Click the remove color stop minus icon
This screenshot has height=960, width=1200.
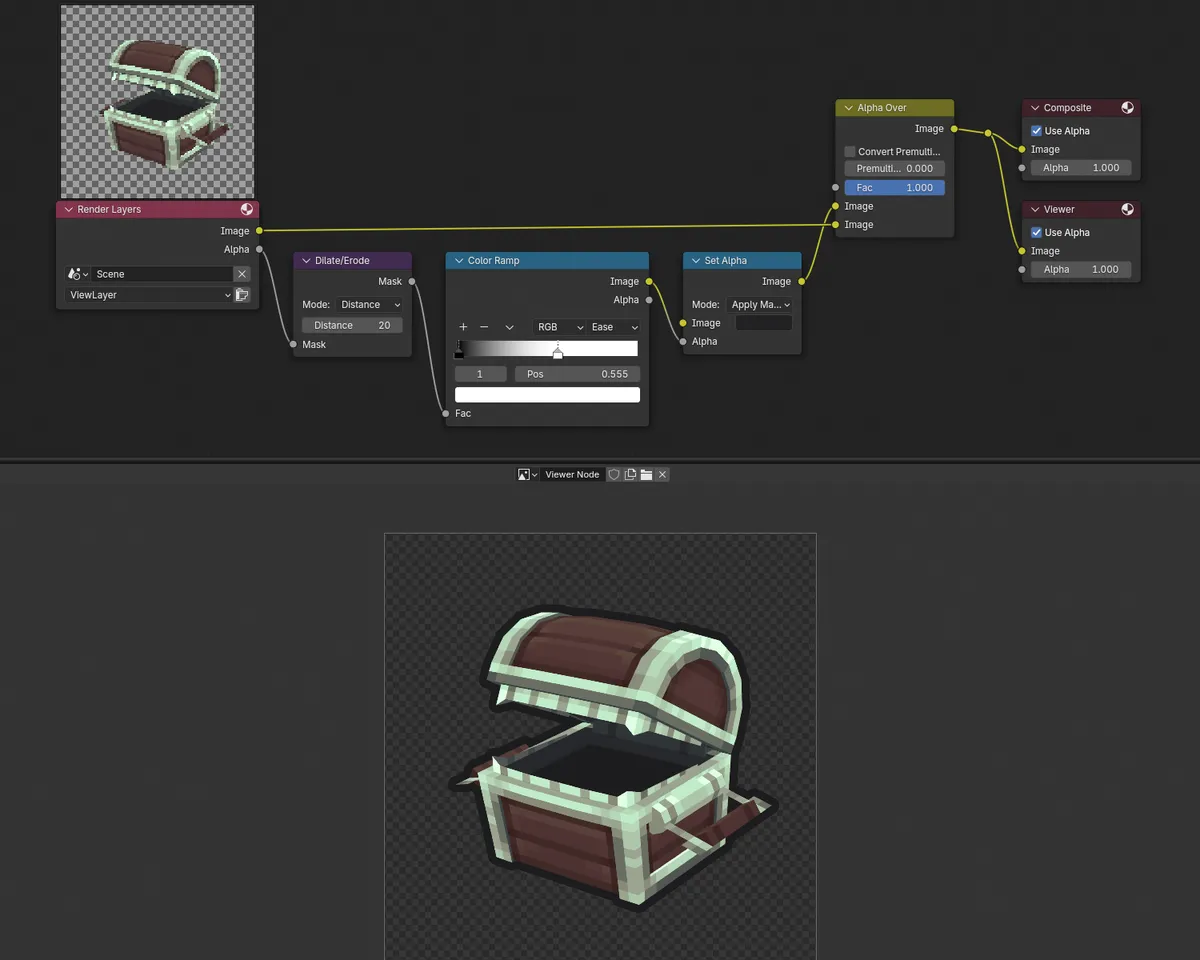point(485,327)
